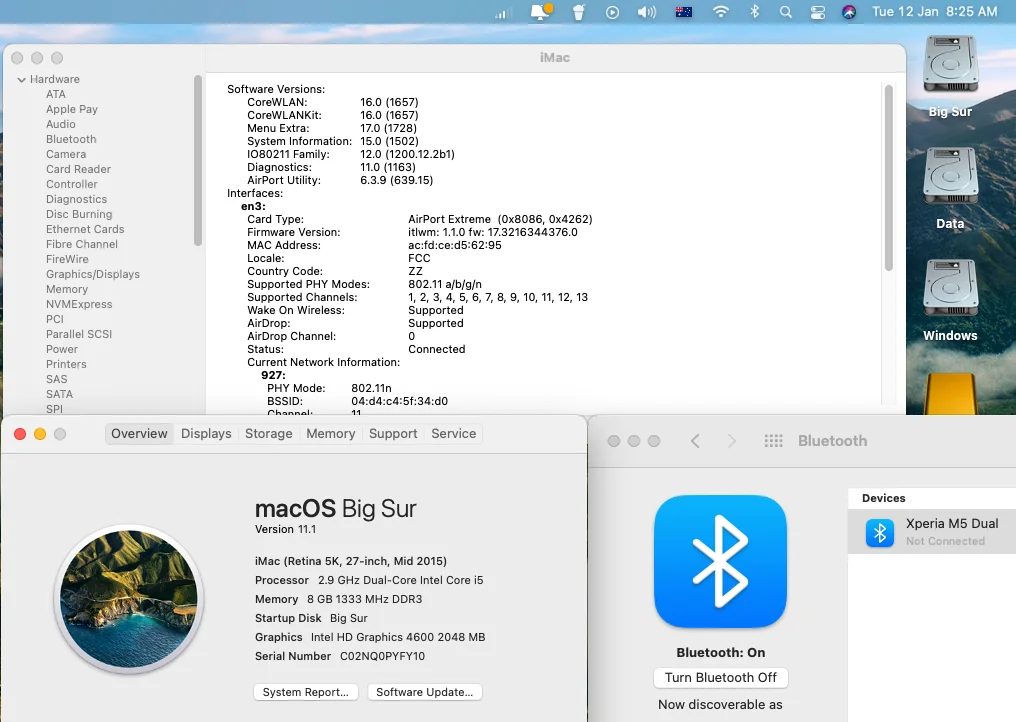Image resolution: width=1016 pixels, height=722 pixels.
Task: Click the BSSID value 04:d4:c4:5f:34:d0
Action: 399,401
